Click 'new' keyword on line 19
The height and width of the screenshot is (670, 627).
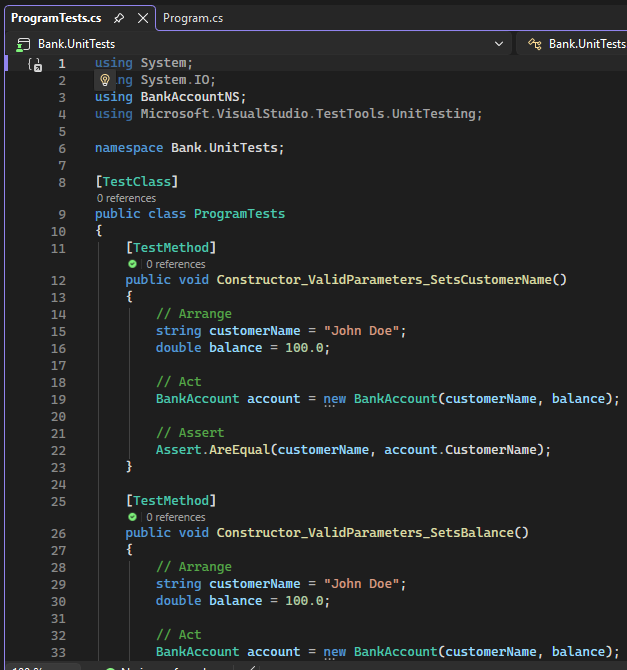pos(335,399)
